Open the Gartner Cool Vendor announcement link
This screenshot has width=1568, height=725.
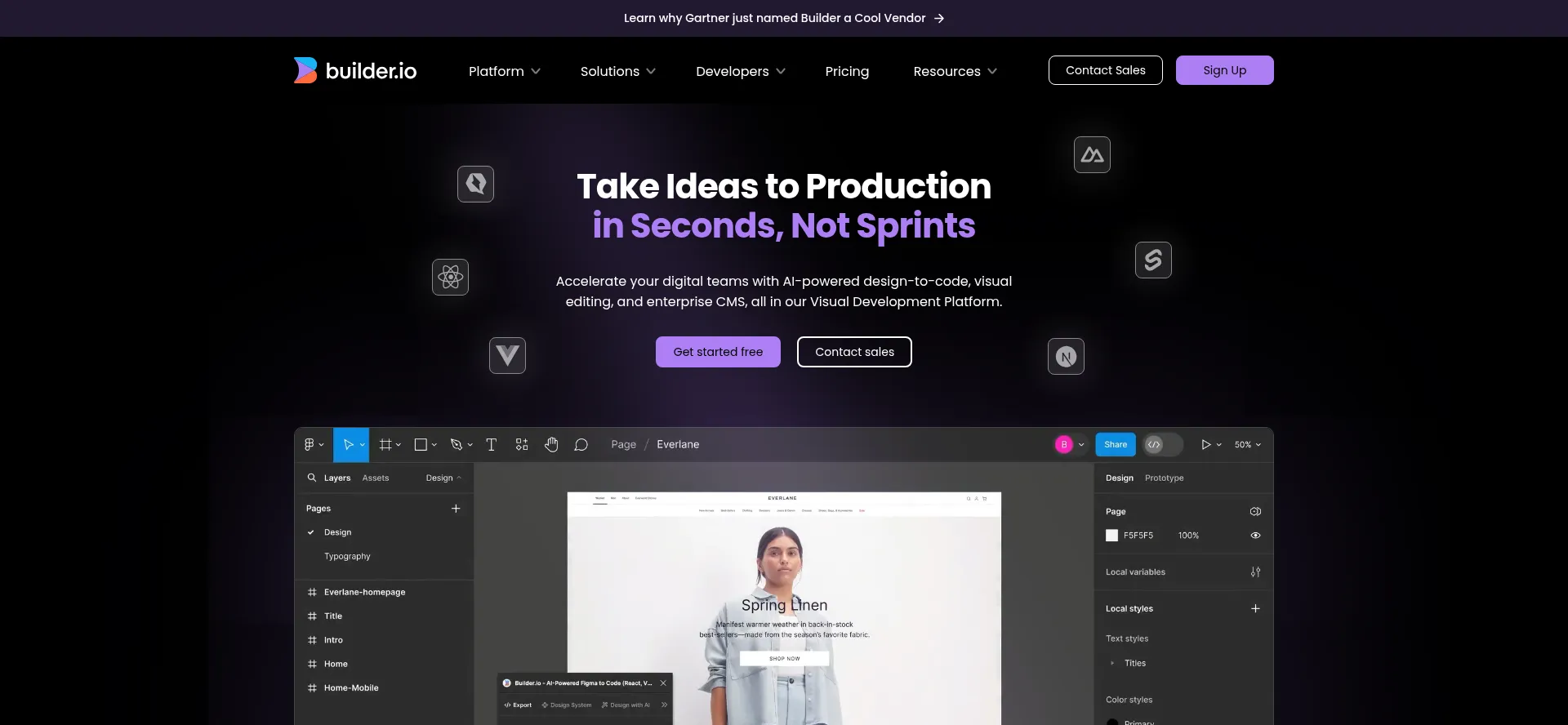(x=784, y=18)
